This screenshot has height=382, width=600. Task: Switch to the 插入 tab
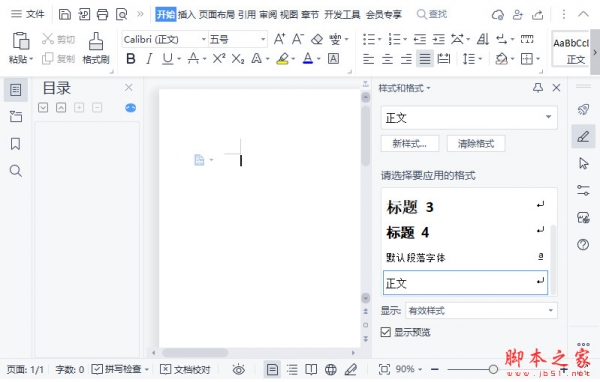(187, 15)
